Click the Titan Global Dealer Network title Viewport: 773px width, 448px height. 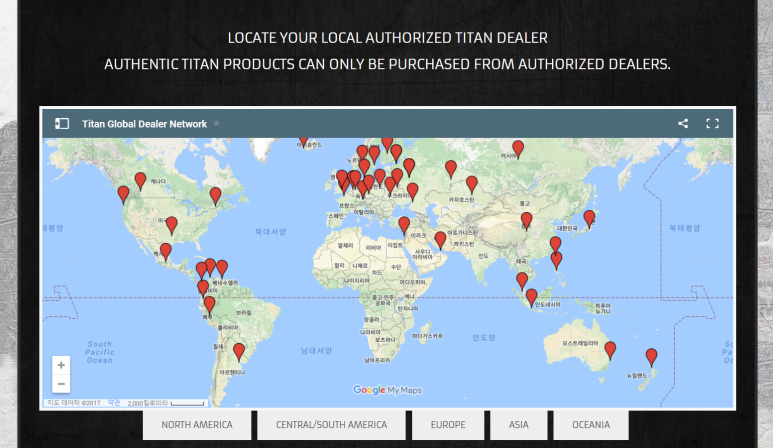(x=144, y=124)
